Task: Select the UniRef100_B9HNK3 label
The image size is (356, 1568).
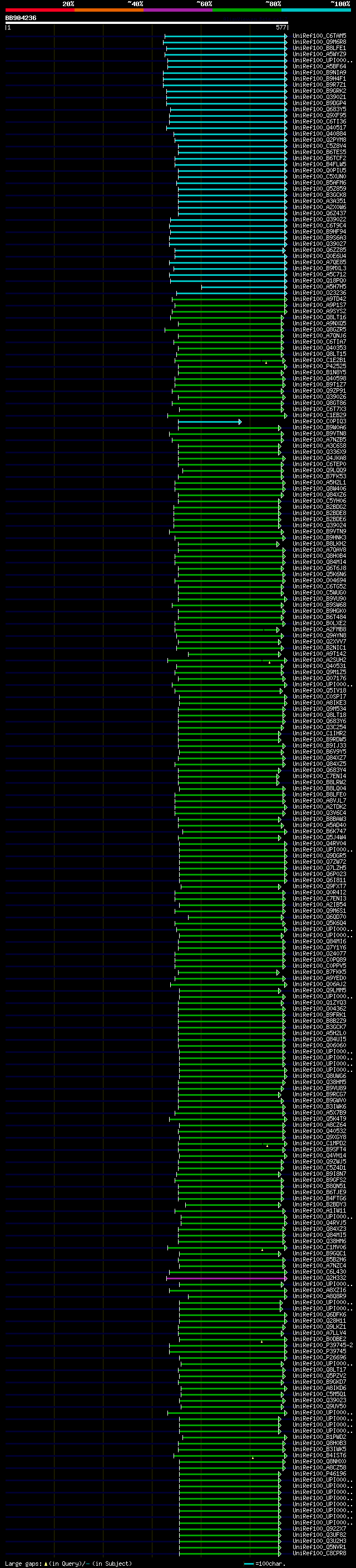Action: [319, 537]
